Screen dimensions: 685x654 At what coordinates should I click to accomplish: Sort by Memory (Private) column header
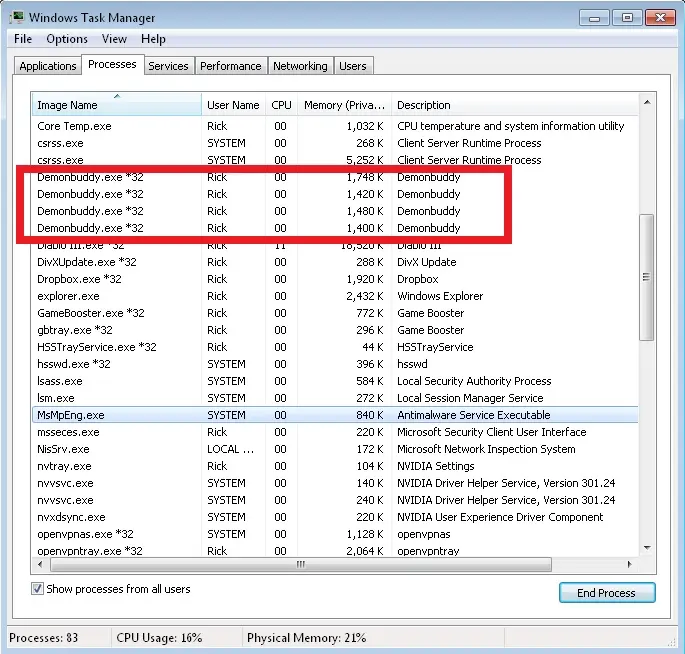point(344,105)
